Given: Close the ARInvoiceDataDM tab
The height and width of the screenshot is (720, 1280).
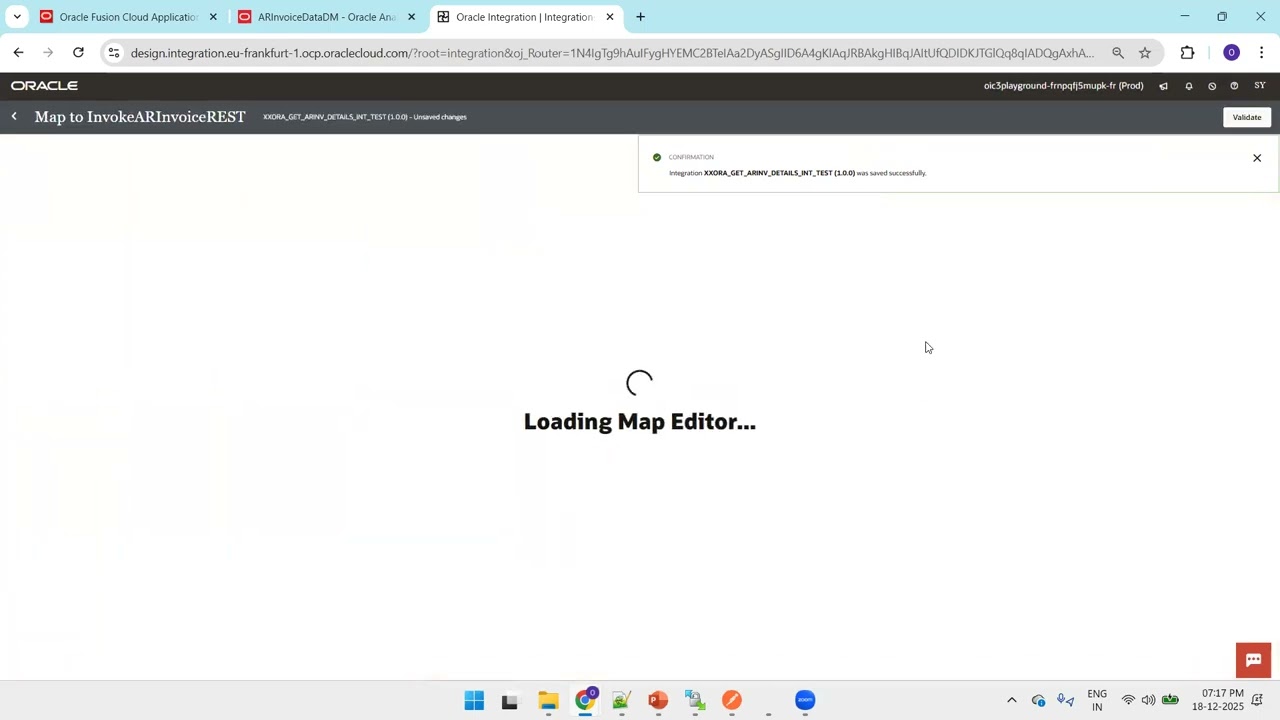Looking at the screenshot, I should coord(411,17).
